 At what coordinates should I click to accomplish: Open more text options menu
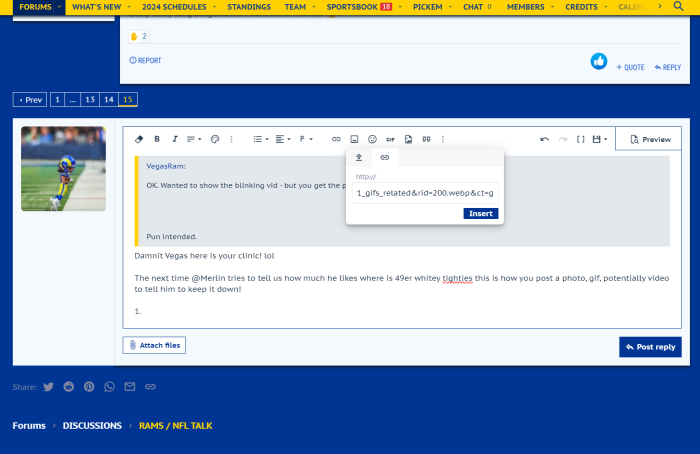(231, 139)
